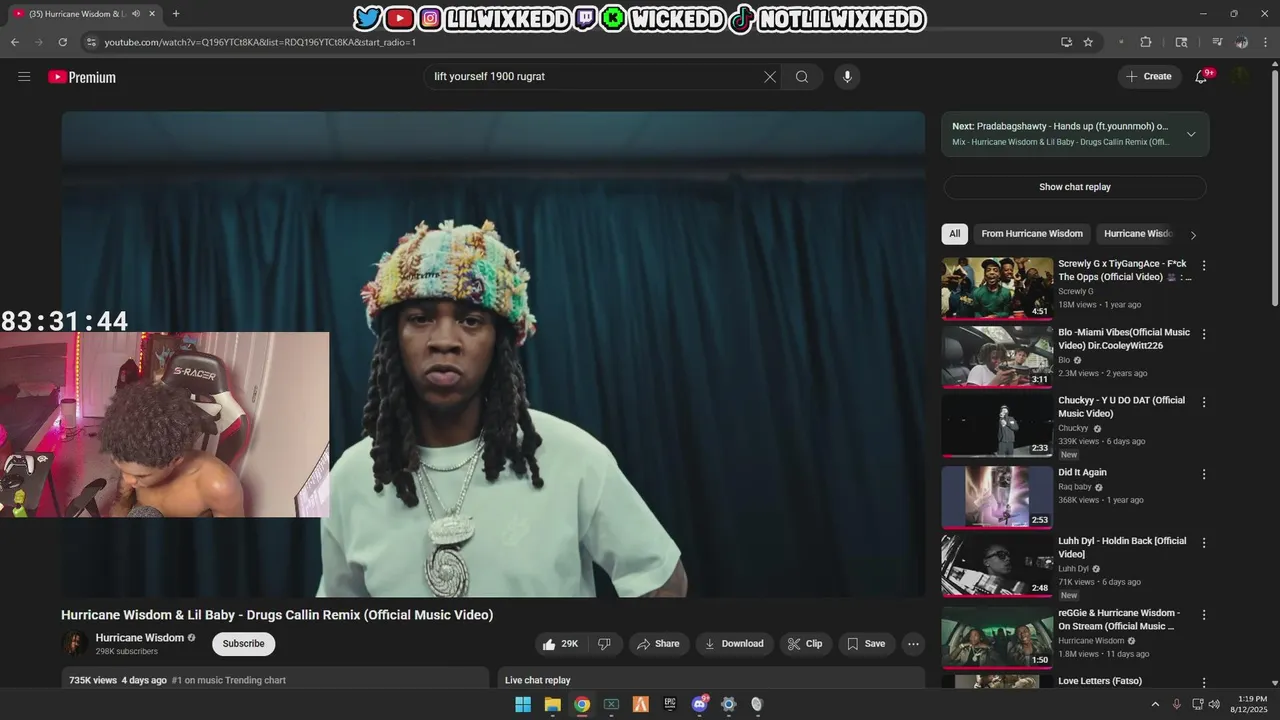This screenshot has height=720, width=1280.
Task: Play Blo Miami Vibes thumbnail
Action: (x=997, y=357)
